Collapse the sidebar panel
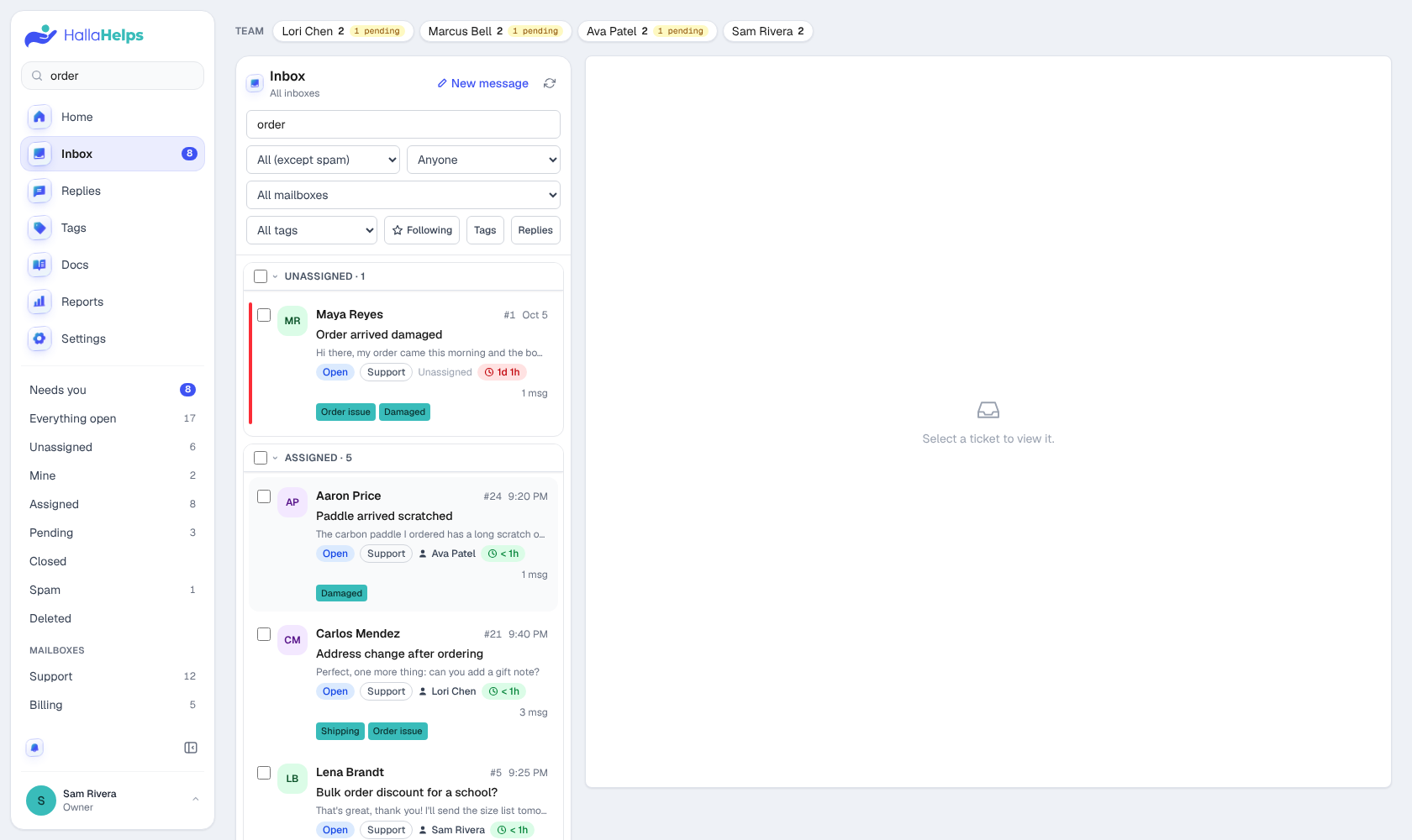The width and height of the screenshot is (1412, 840). click(x=191, y=748)
